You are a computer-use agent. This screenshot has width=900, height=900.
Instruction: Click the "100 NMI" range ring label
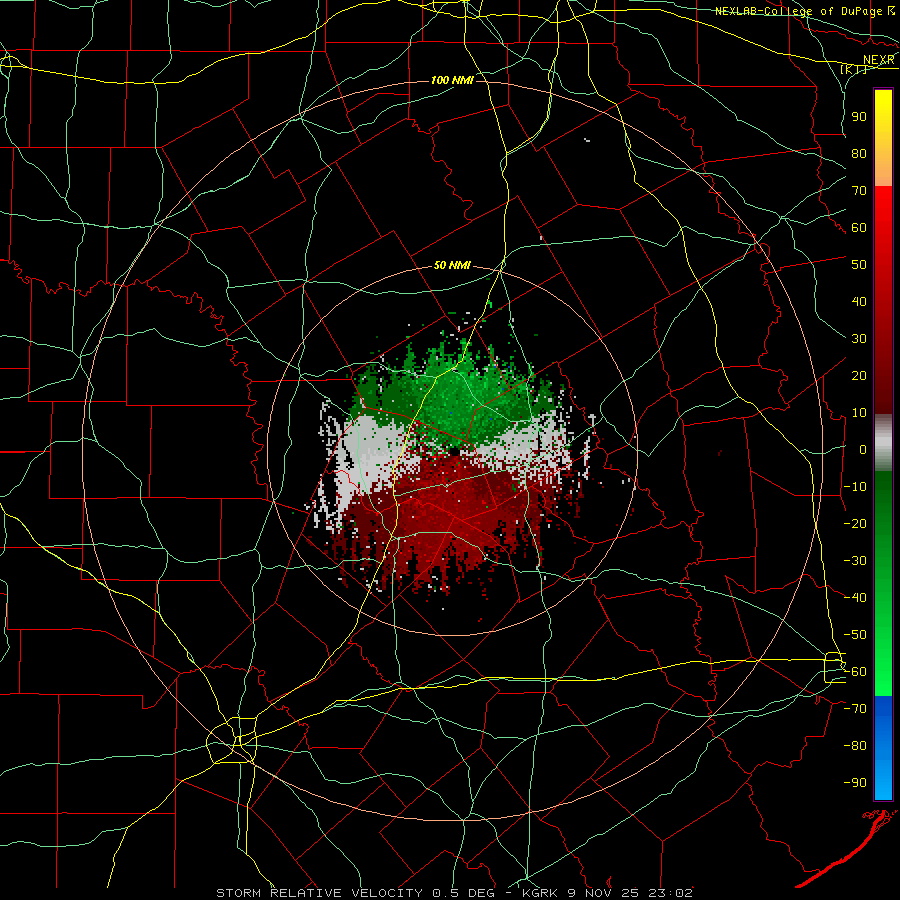452,80
